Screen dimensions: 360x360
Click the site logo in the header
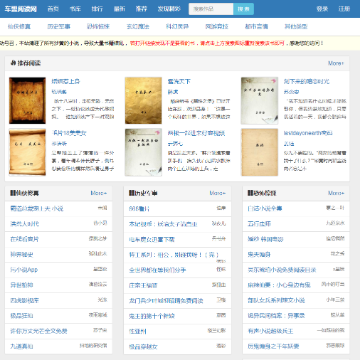point(21,9)
